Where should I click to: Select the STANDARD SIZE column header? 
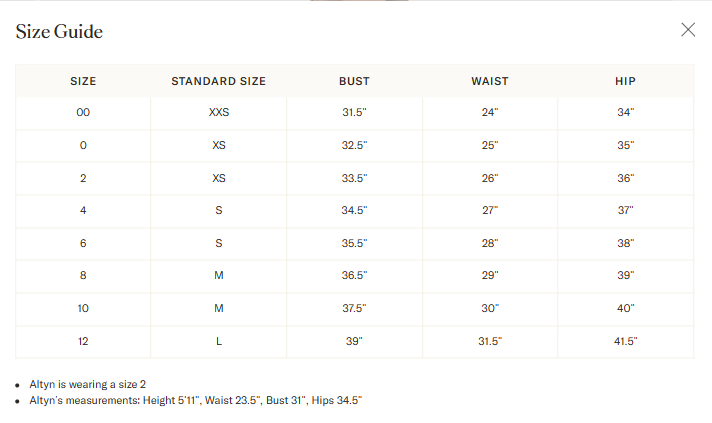[x=219, y=81]
